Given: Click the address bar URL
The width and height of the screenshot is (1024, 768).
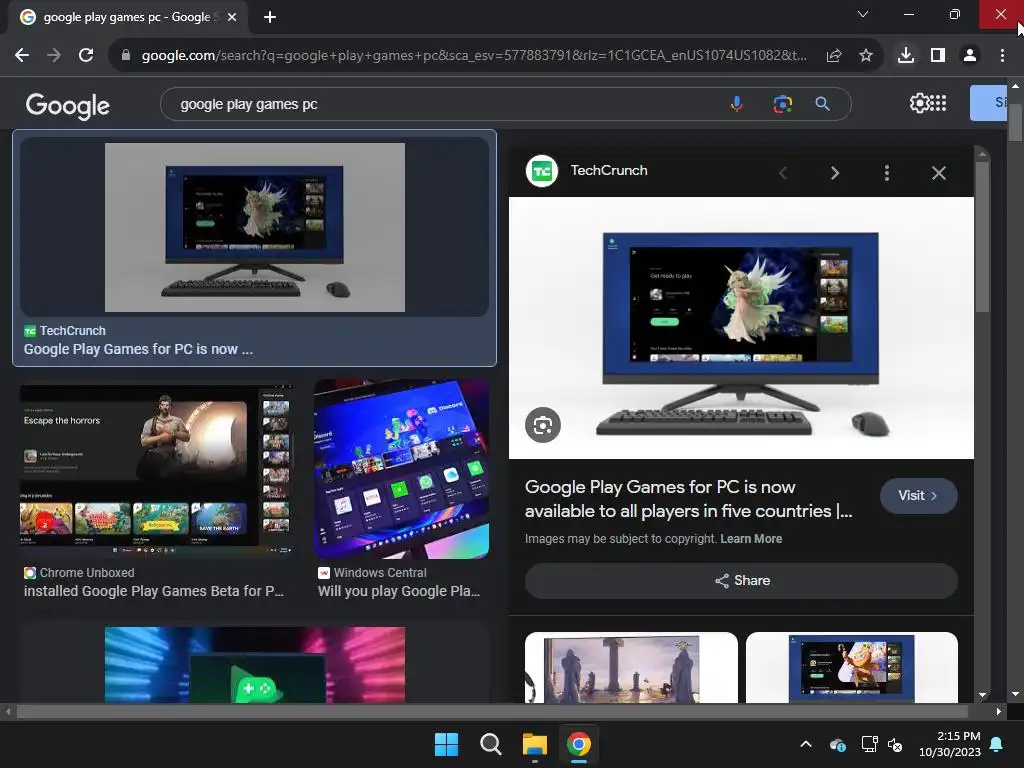Looking at the screenshot, I should pos(474,56).
